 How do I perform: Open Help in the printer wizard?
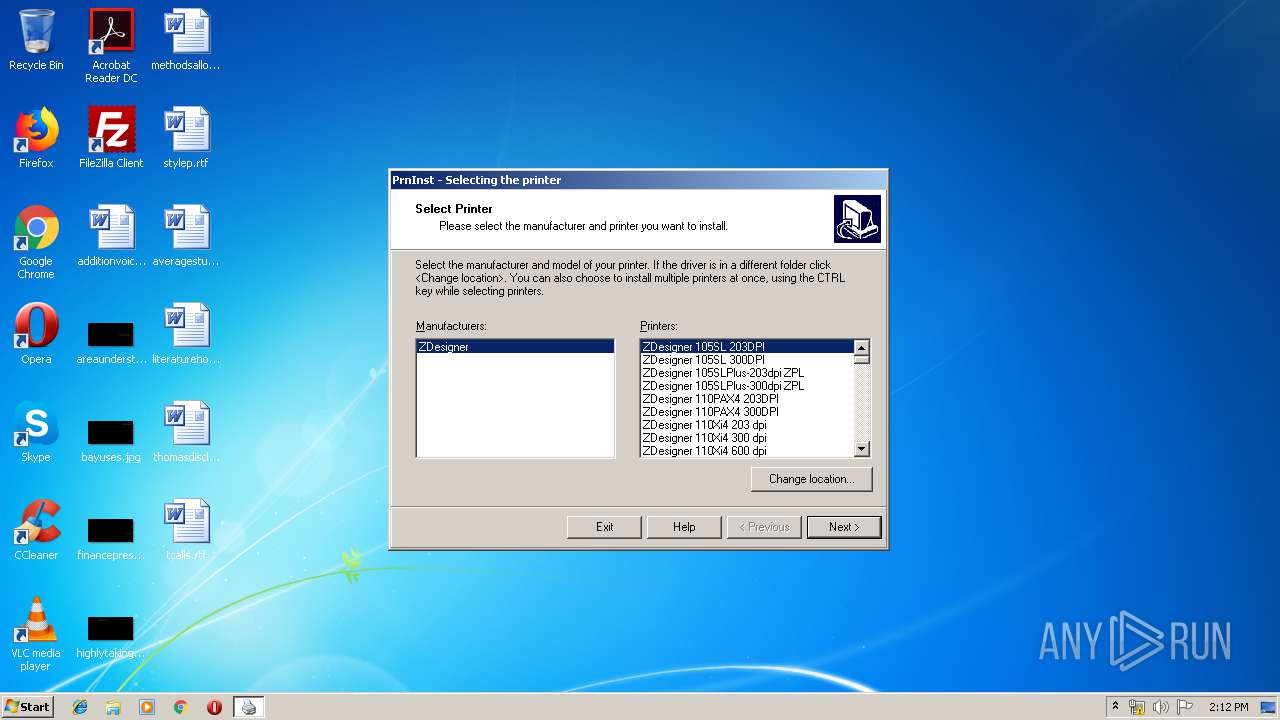point(684,527)
